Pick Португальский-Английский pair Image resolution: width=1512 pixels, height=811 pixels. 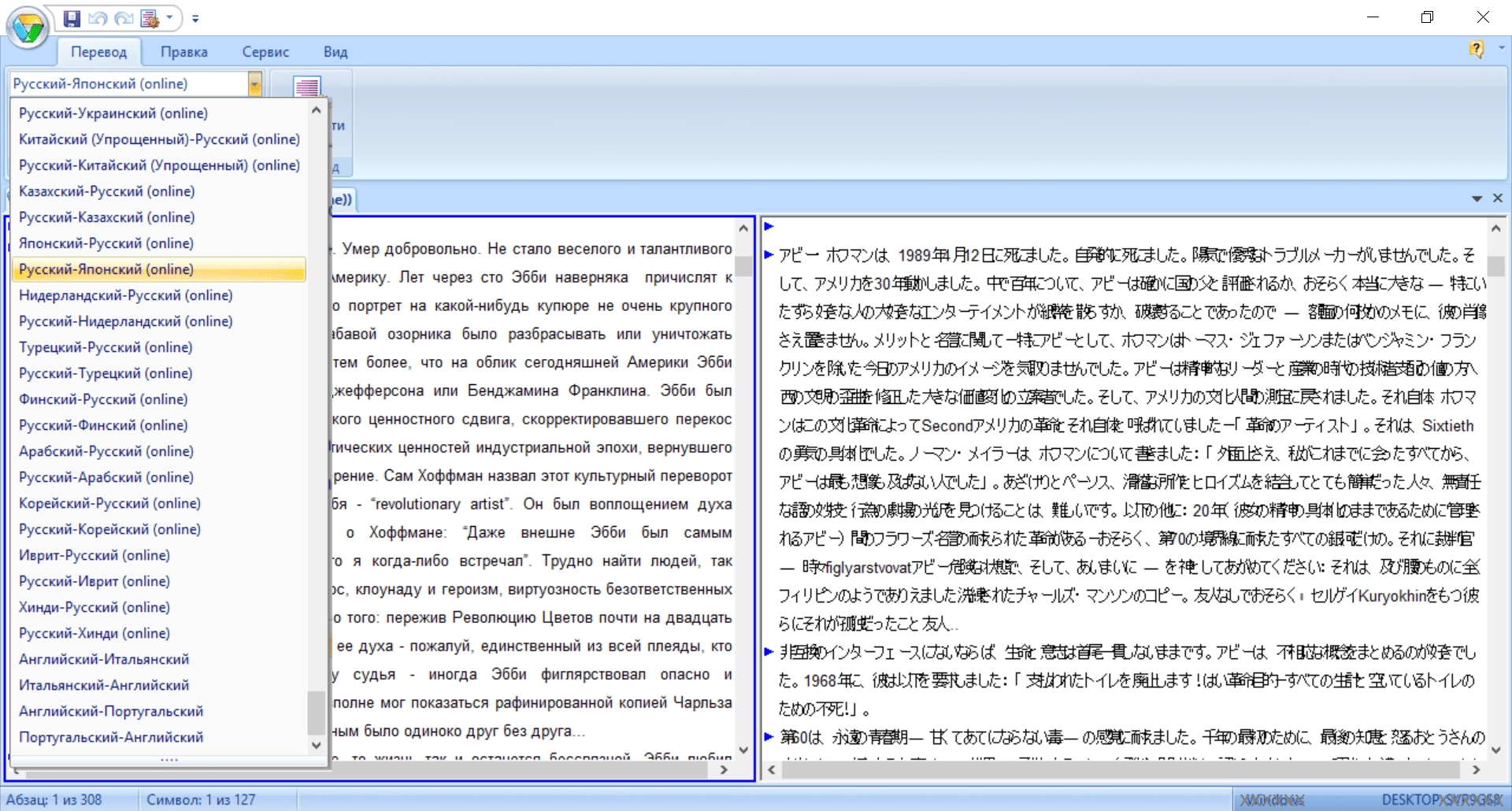159,737
